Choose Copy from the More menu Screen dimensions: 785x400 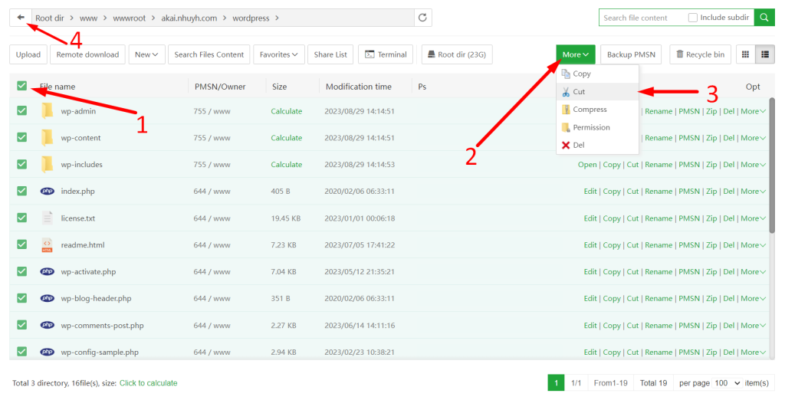pyautogui.click(x=597, y=74)
